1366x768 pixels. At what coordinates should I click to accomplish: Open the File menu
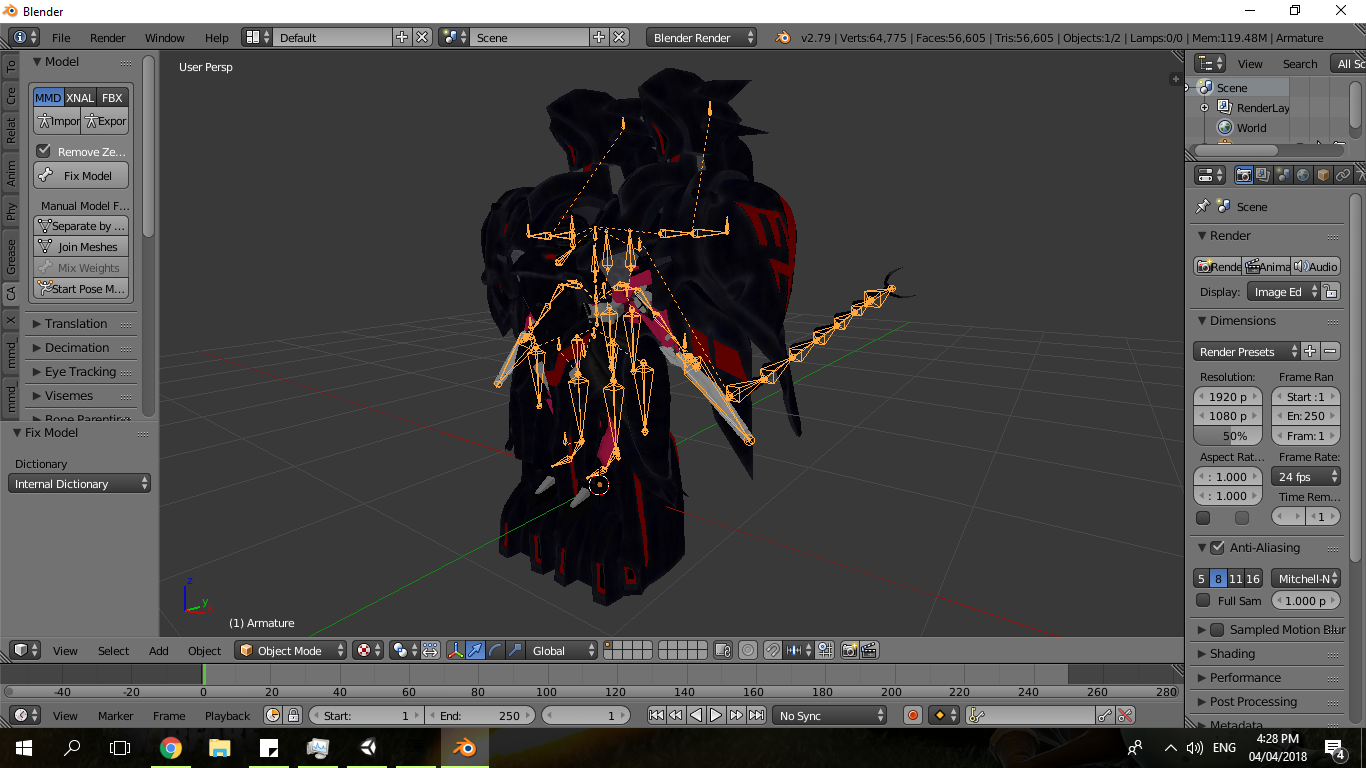coord(61,37)
